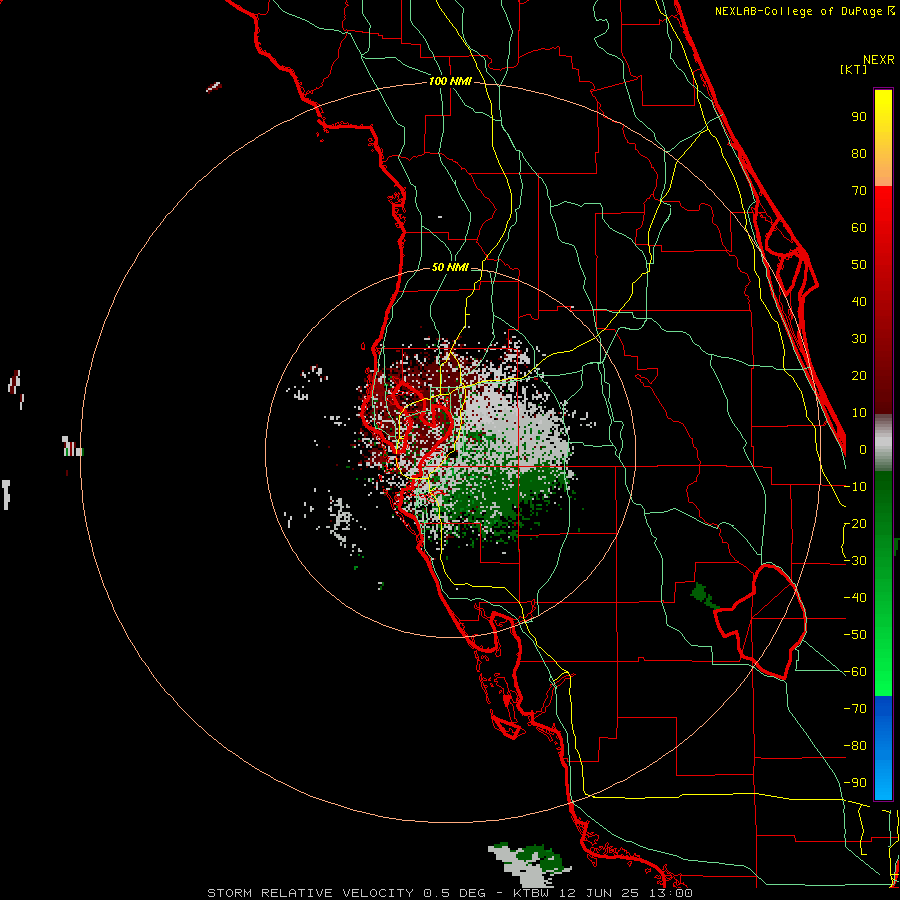Click the -10 scale value
The width and height of the screenshot is (900, 900).
855,487
